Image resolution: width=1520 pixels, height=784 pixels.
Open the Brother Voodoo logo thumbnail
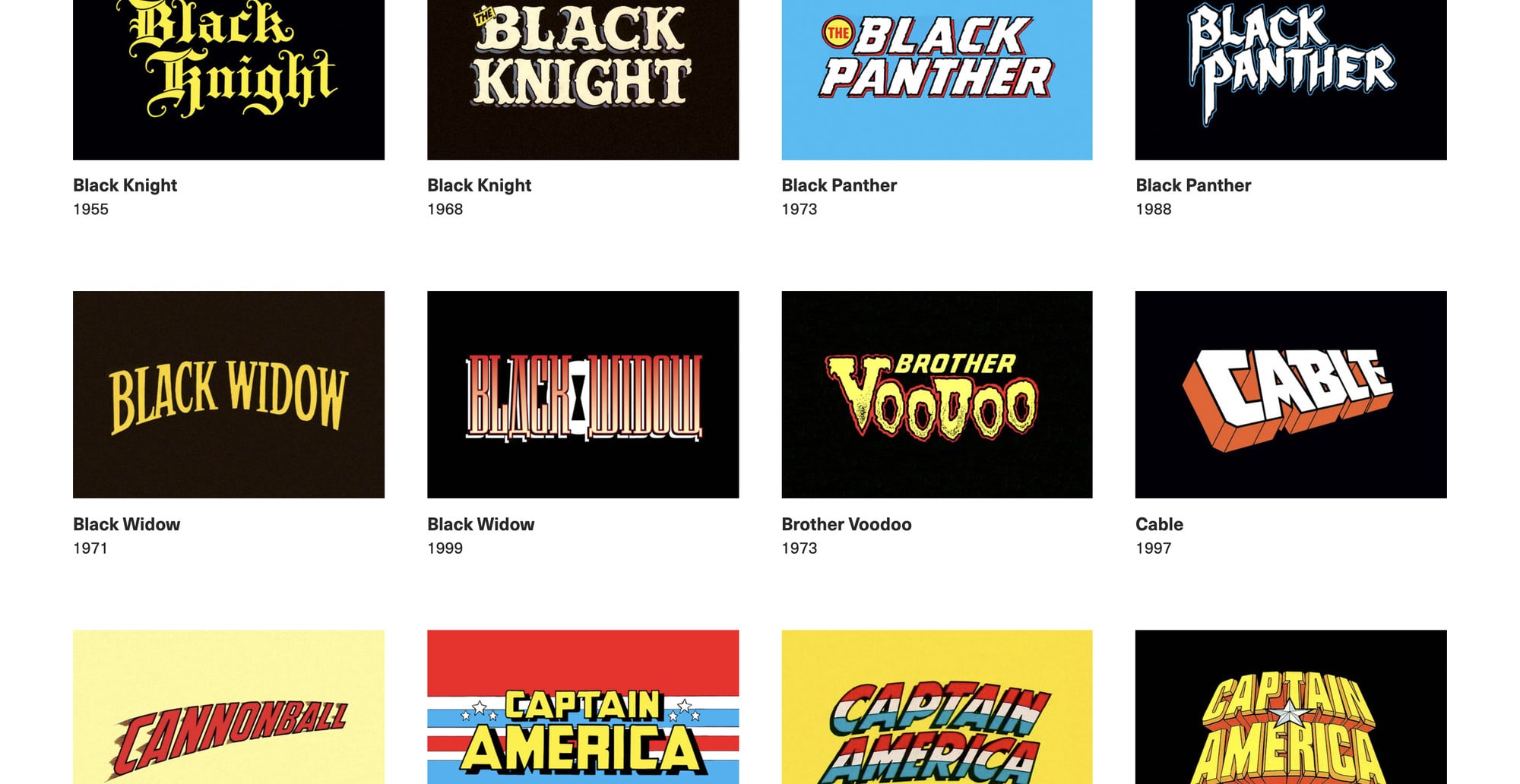[937, 394]
